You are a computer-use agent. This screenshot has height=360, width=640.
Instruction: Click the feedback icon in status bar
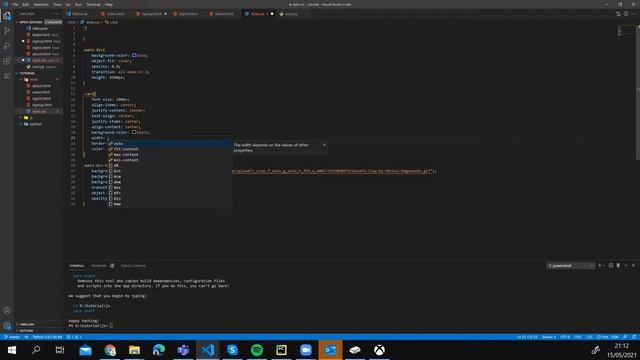pyautogui.click(x=625, y=337)
